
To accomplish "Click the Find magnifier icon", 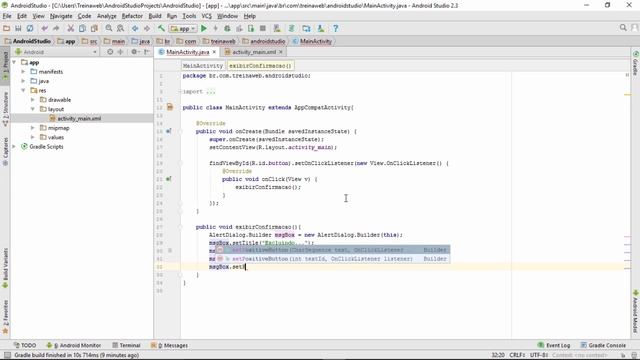I will [x=109, y=28].
